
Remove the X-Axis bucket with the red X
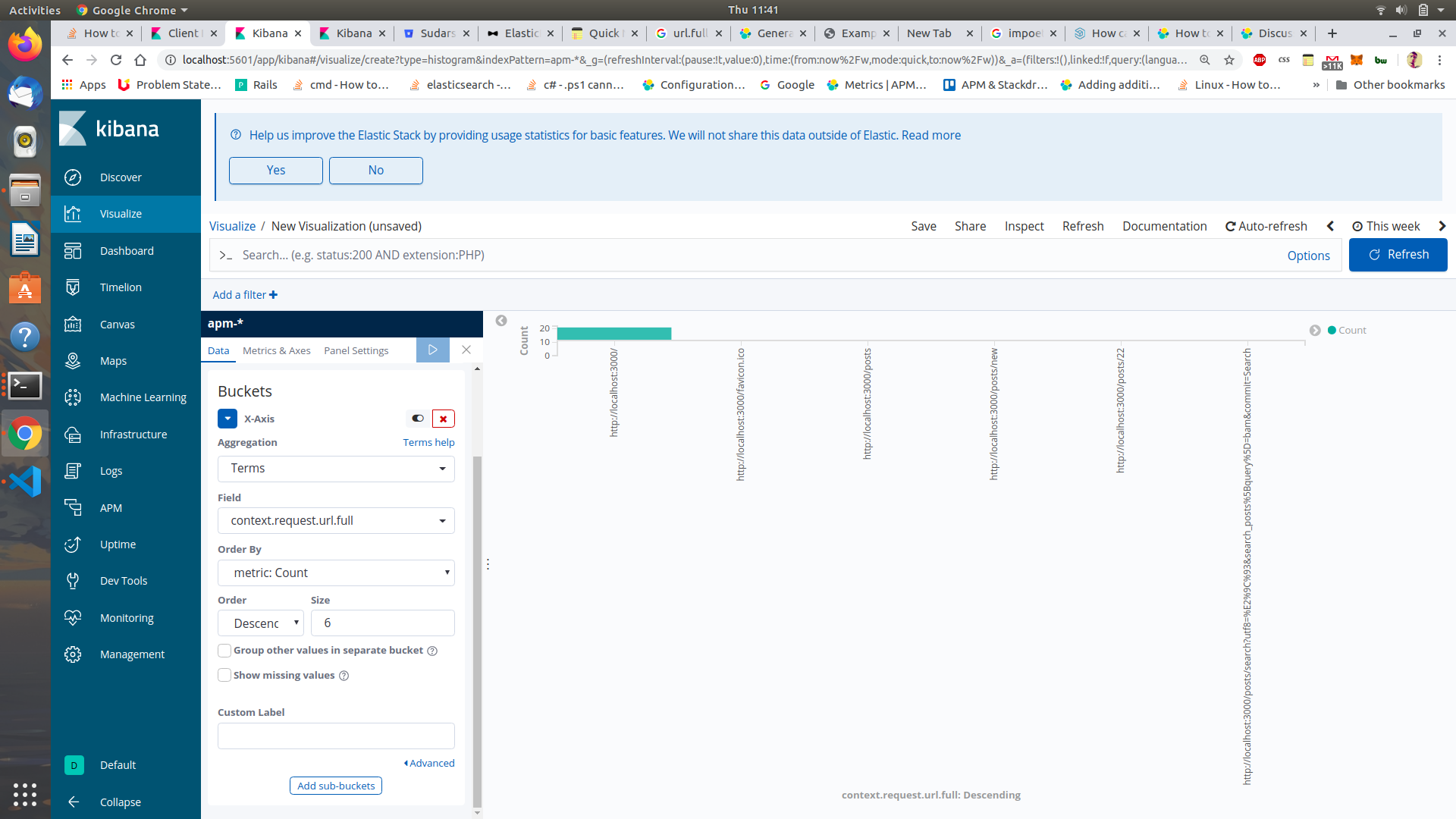click(443, 419)
